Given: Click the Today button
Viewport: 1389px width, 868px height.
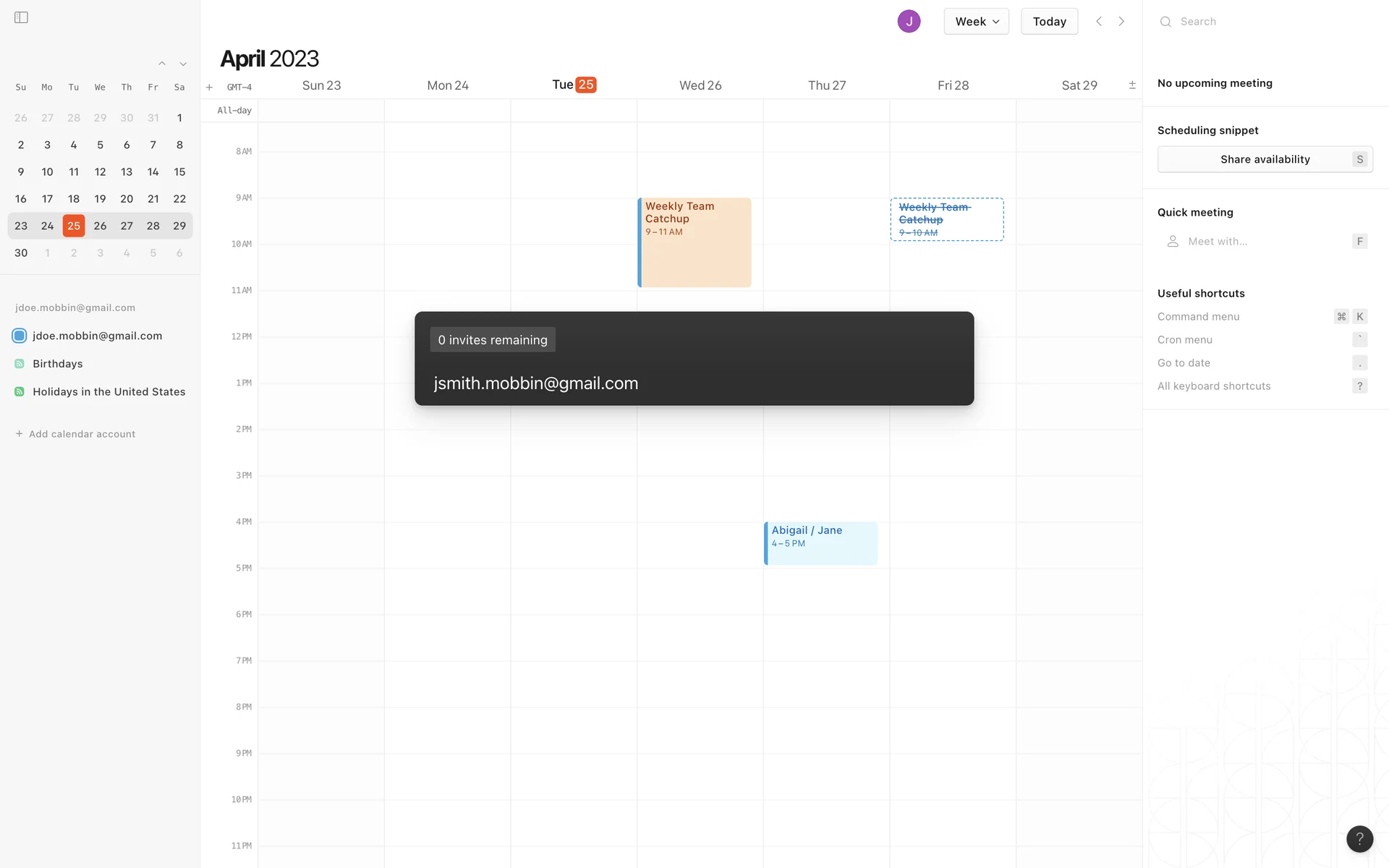Looking at the screenshot, I should point(1049,22).
